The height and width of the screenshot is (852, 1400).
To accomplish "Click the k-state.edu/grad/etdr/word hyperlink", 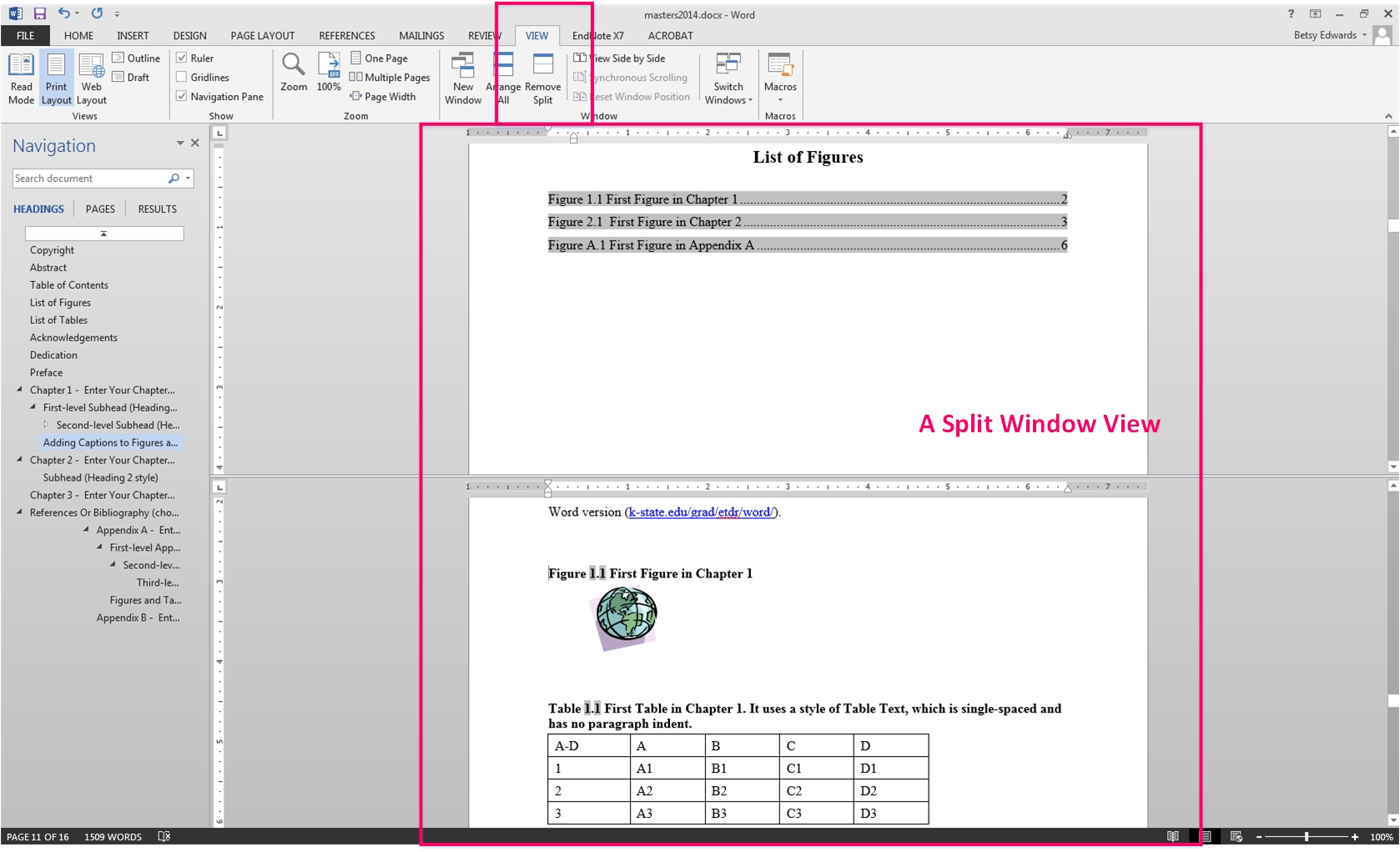I will coord(701,512).
